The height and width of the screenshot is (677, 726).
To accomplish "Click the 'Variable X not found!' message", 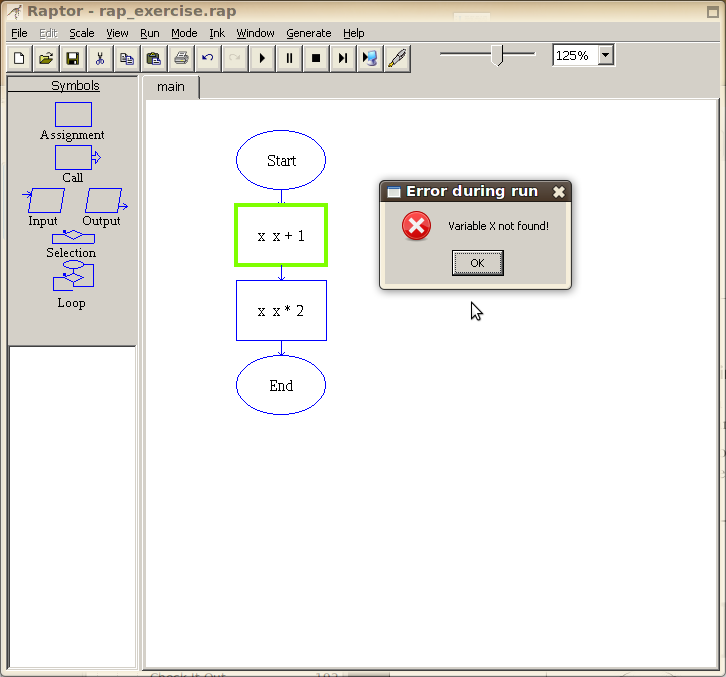I will tap(498, 226).
